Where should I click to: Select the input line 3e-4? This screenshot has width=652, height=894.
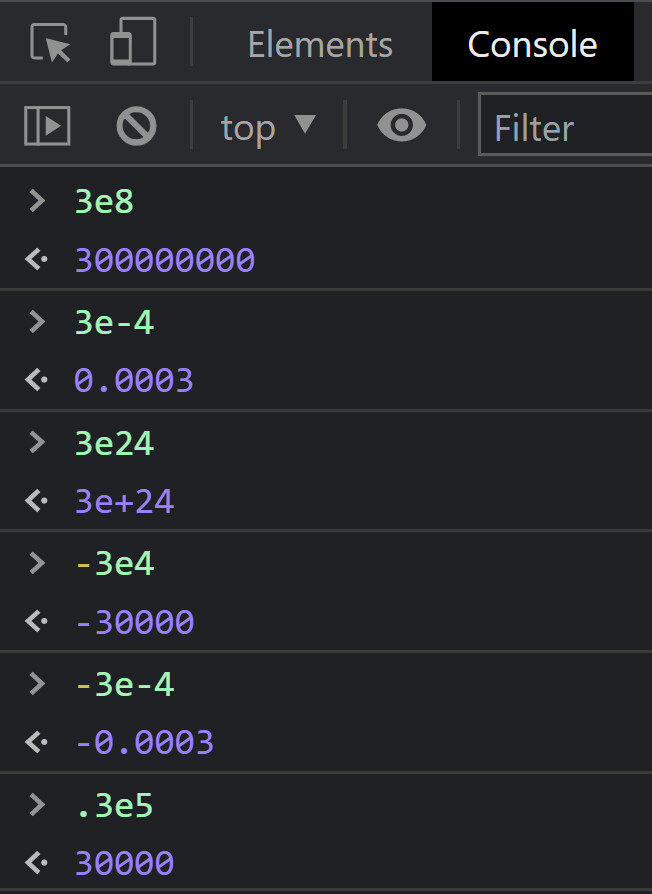[x=114, y=322]
